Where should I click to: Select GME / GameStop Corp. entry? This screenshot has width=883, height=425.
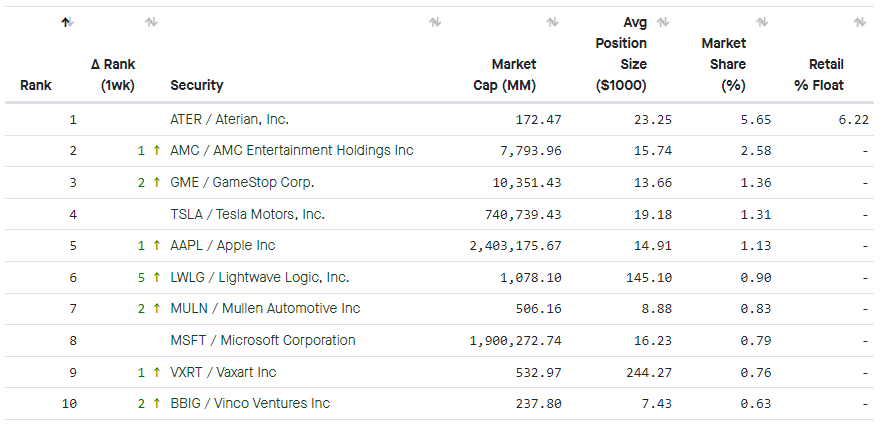tap(242, 182)
